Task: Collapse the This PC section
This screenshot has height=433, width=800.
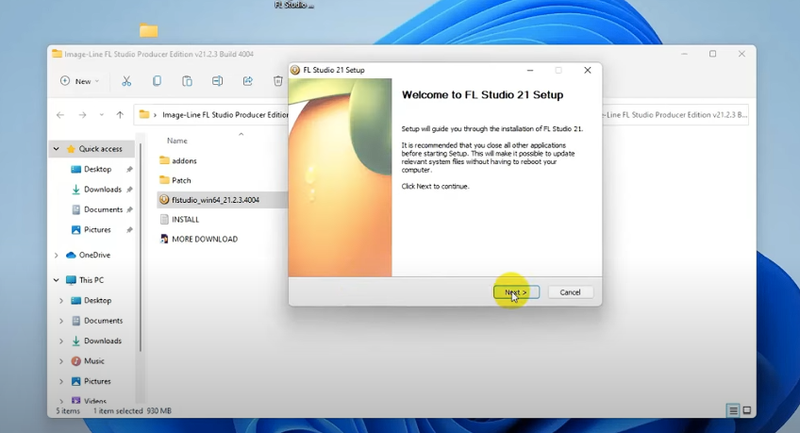Action: coord(56,280)
